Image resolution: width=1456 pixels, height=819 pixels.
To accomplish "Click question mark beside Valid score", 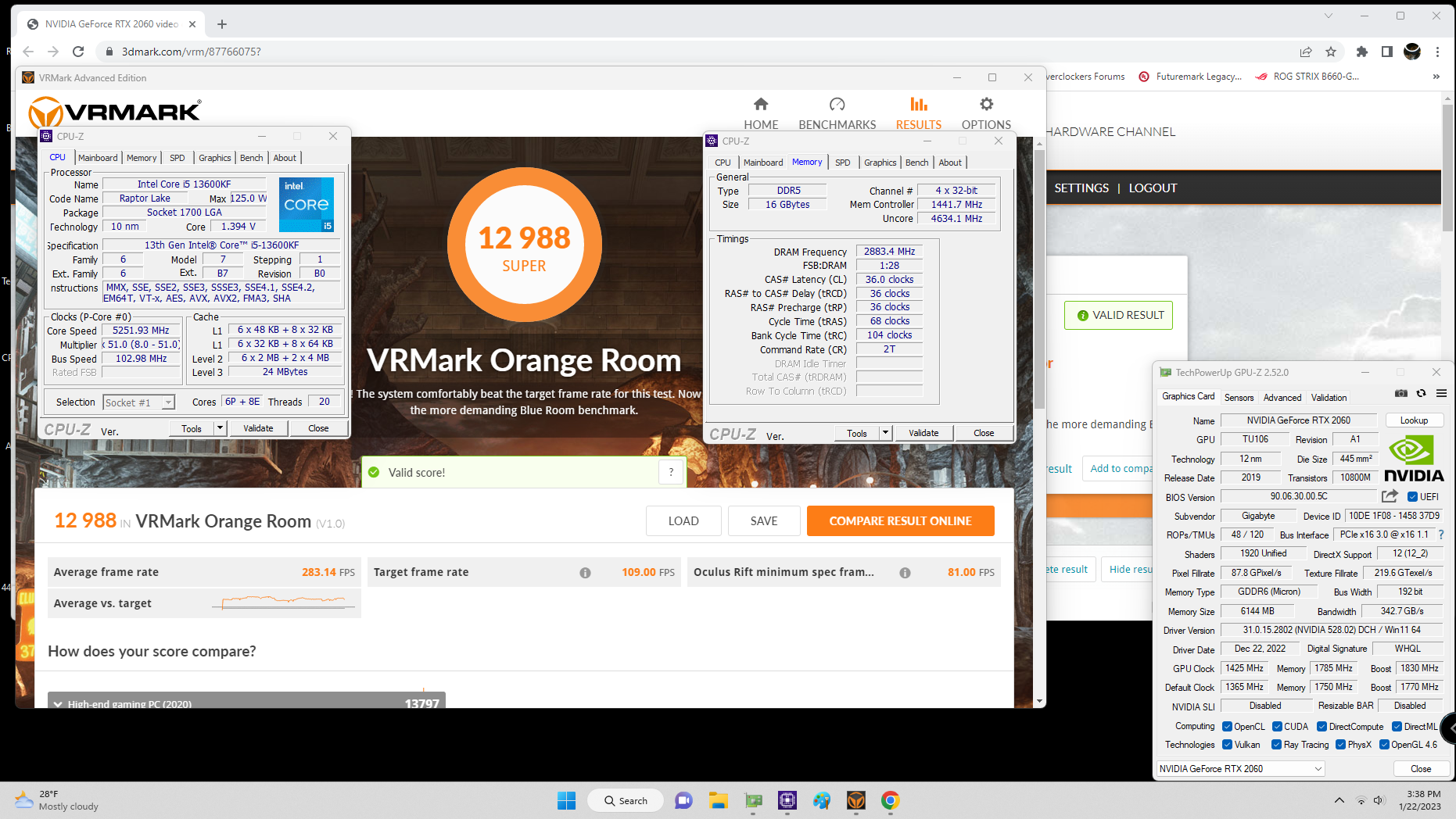I will 671,472.
